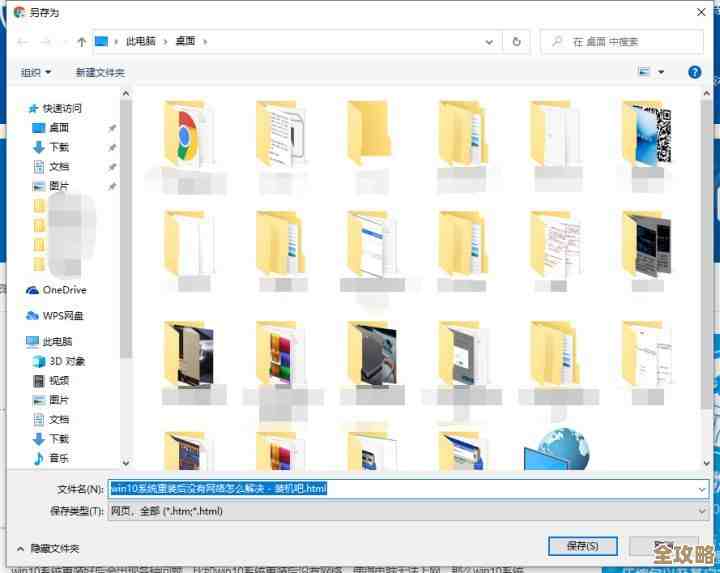
Task: Click the star icon of 快速访问
Action: pyautogui.click(x=33, y=109)
